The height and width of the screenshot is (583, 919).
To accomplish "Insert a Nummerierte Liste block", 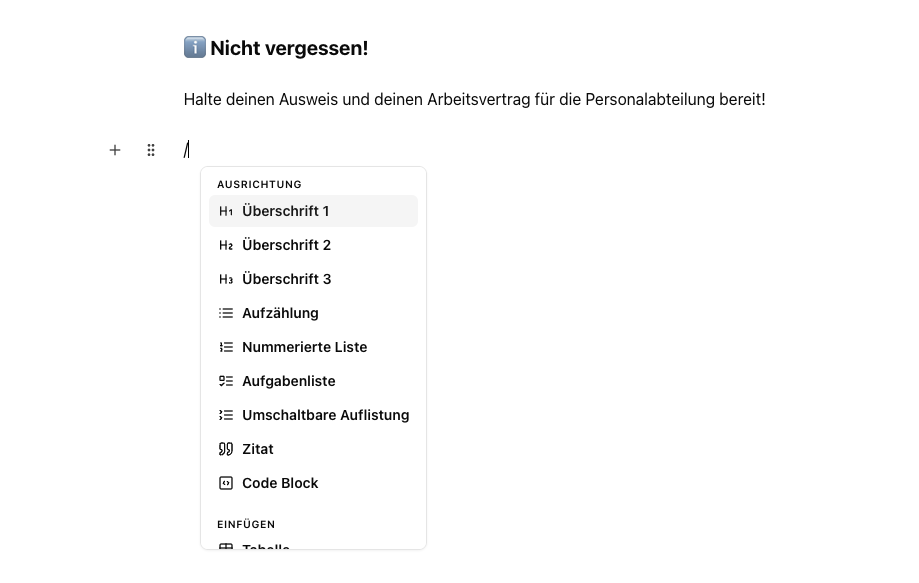I will pos(314,347).
